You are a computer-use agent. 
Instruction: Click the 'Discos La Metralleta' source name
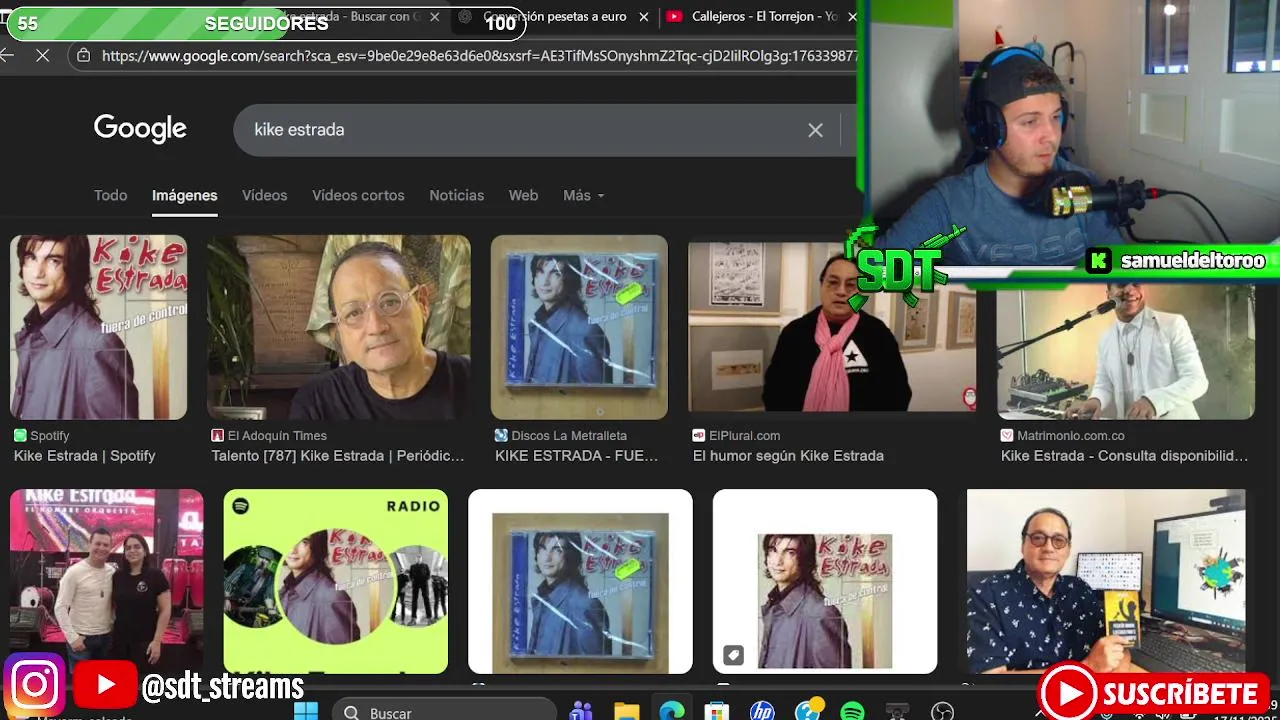(569, 436)
